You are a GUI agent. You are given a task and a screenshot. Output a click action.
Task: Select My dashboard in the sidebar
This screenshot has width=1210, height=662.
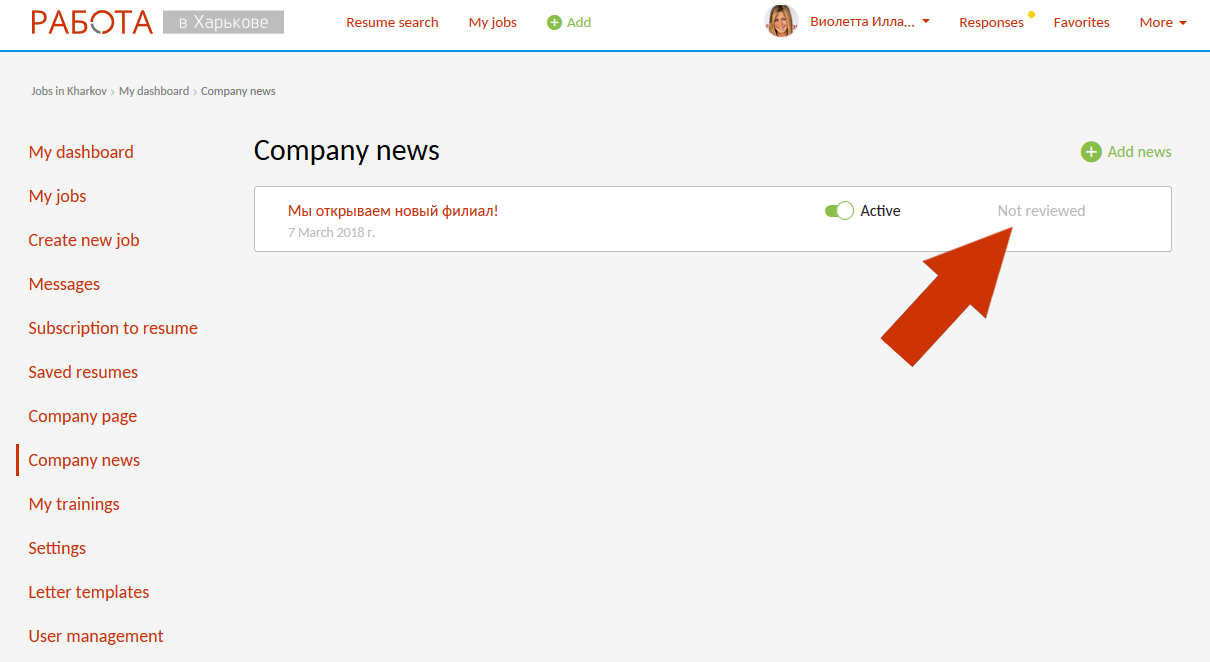(x=81, y=152)
